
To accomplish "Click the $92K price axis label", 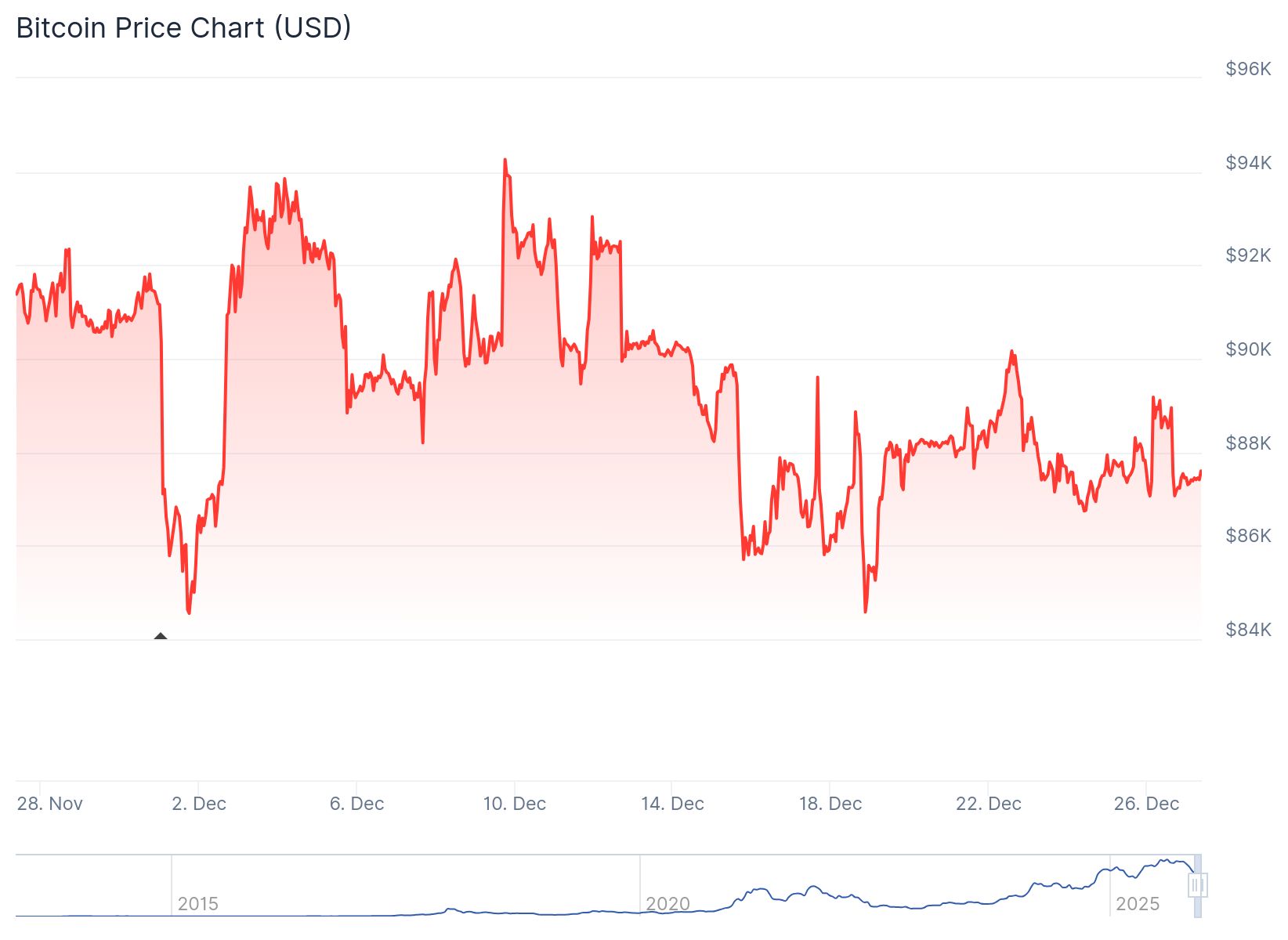I will pos(1248,255).
